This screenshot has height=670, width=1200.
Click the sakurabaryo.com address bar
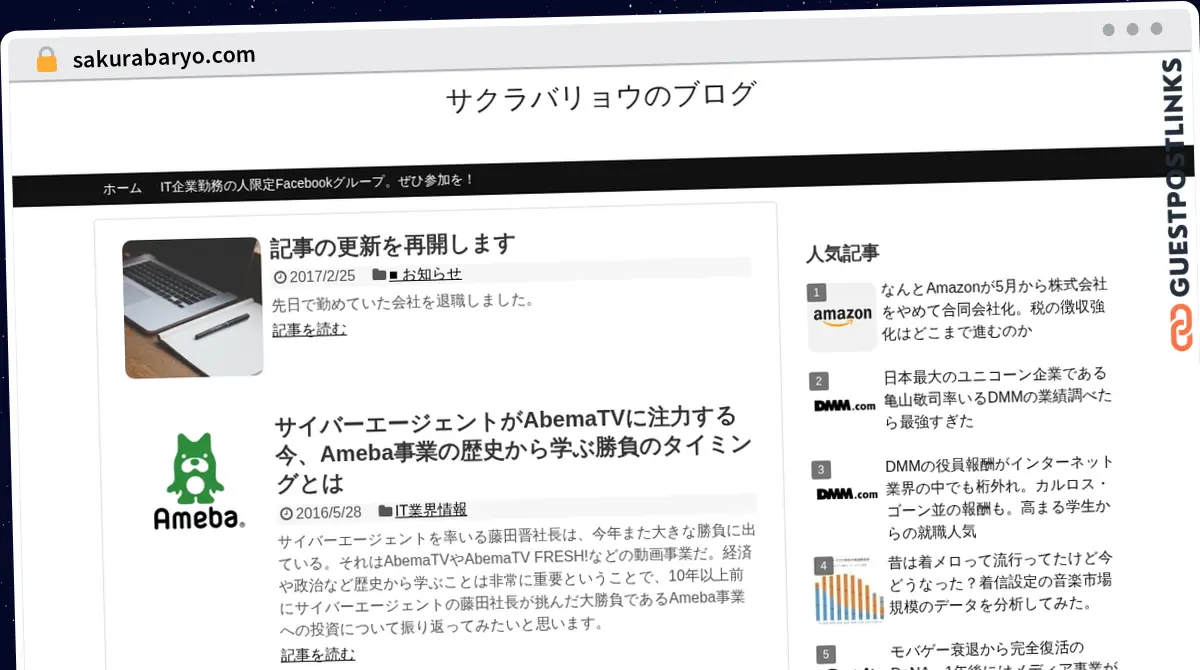pos(164,58)
